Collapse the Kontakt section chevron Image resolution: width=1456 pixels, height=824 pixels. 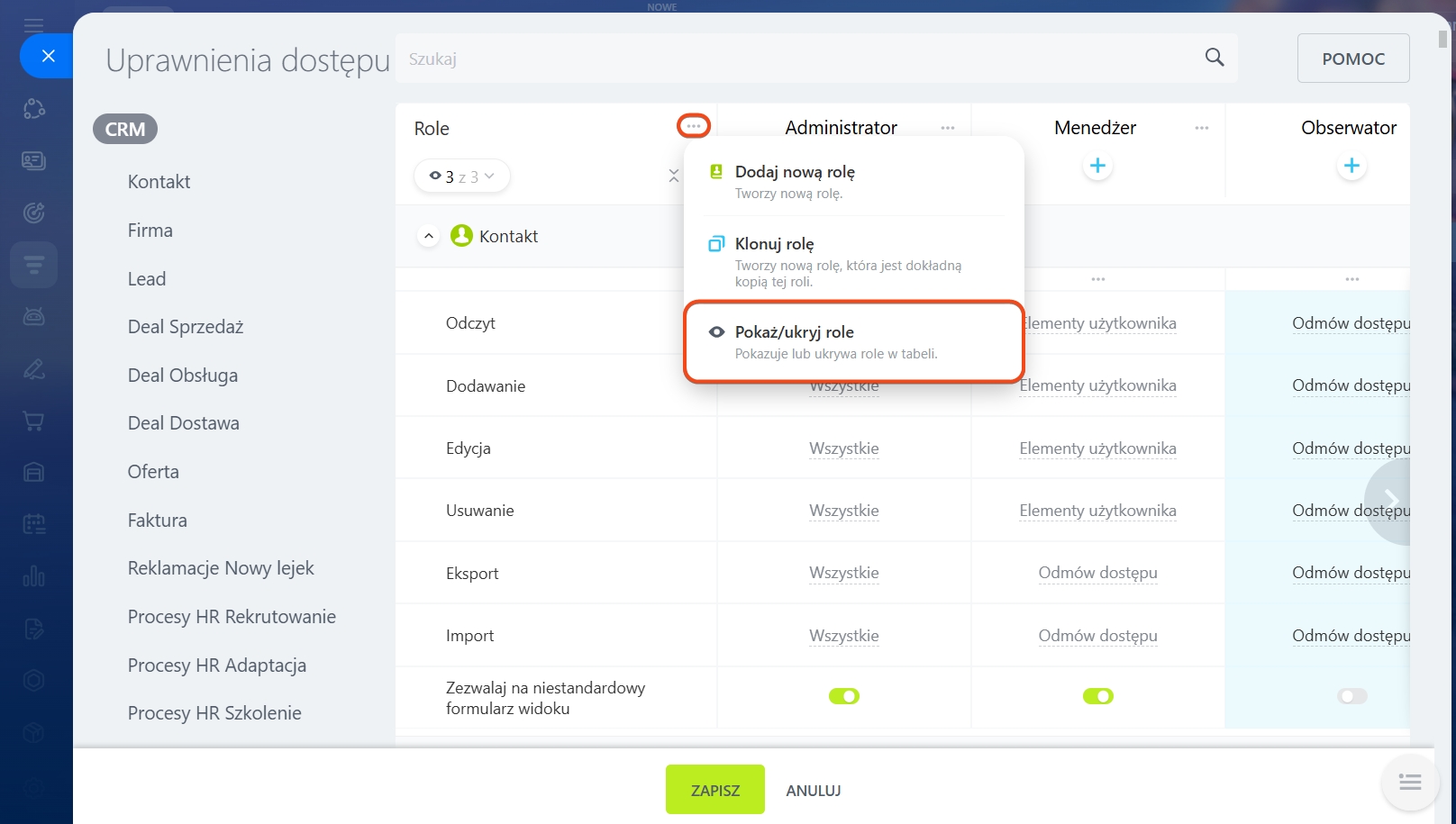[429, 236]
